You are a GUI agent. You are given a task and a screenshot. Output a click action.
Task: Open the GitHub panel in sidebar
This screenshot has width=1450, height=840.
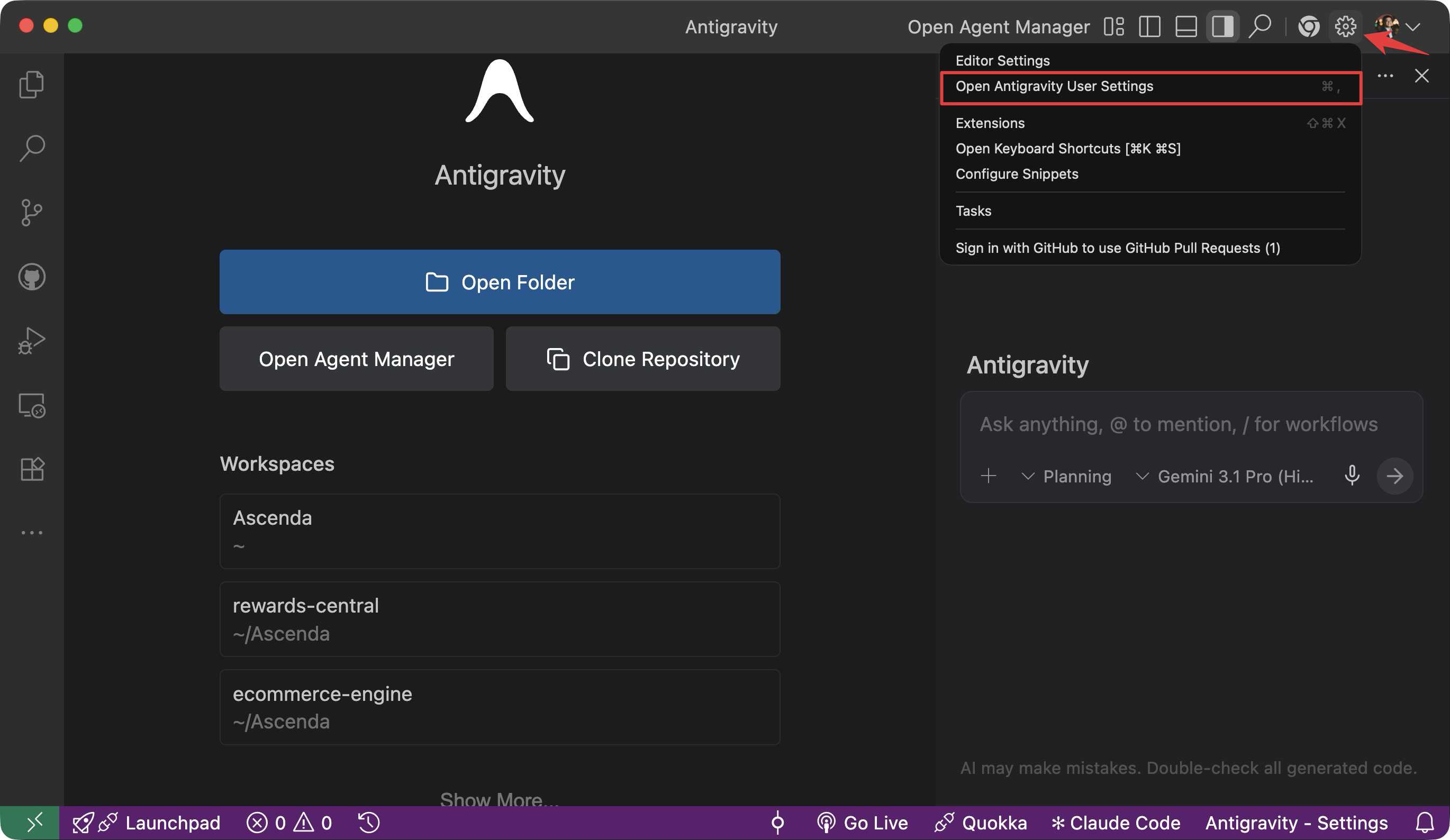coord(32,277)
